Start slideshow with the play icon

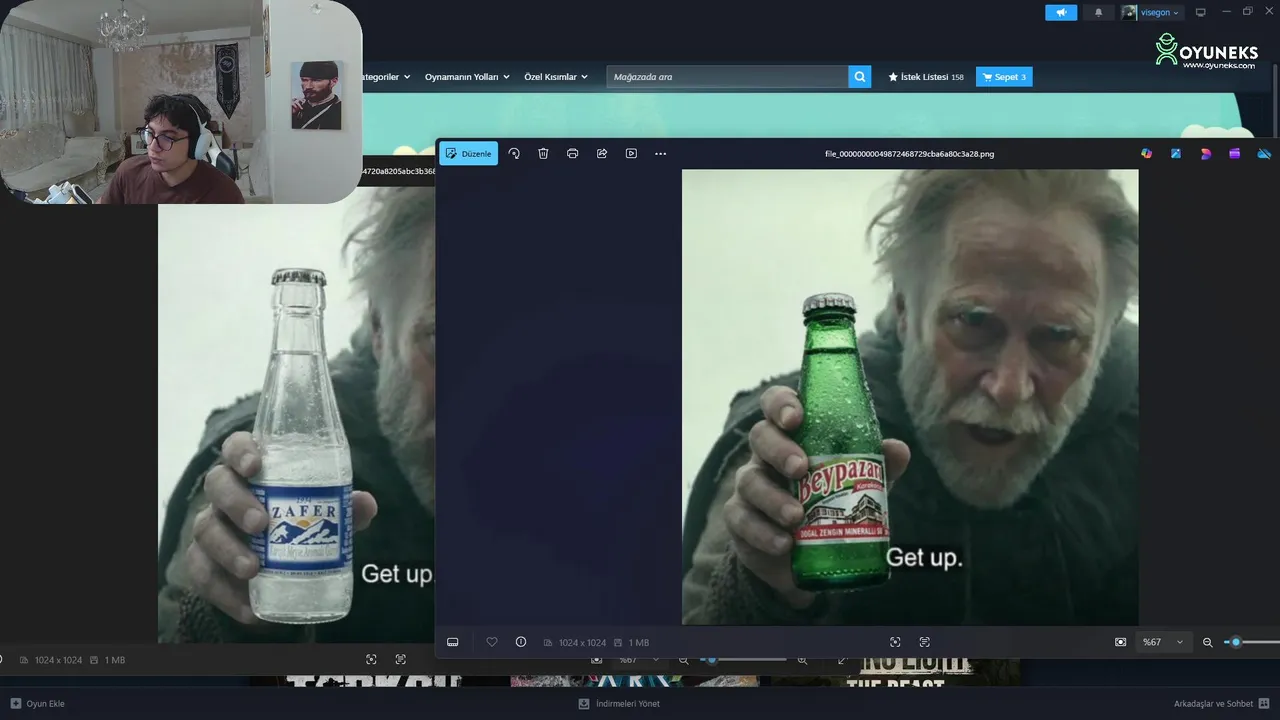(631, 153)
